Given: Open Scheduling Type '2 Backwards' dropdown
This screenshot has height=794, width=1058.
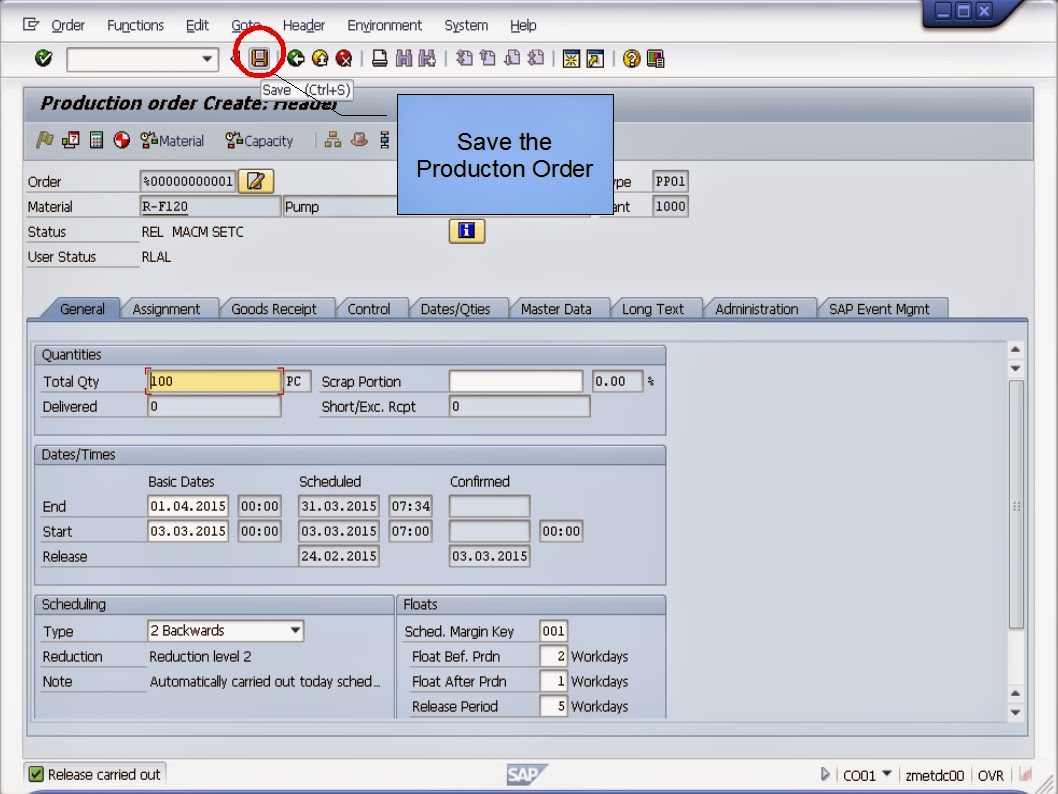Looking at the screenshot, I should [295, 631].
